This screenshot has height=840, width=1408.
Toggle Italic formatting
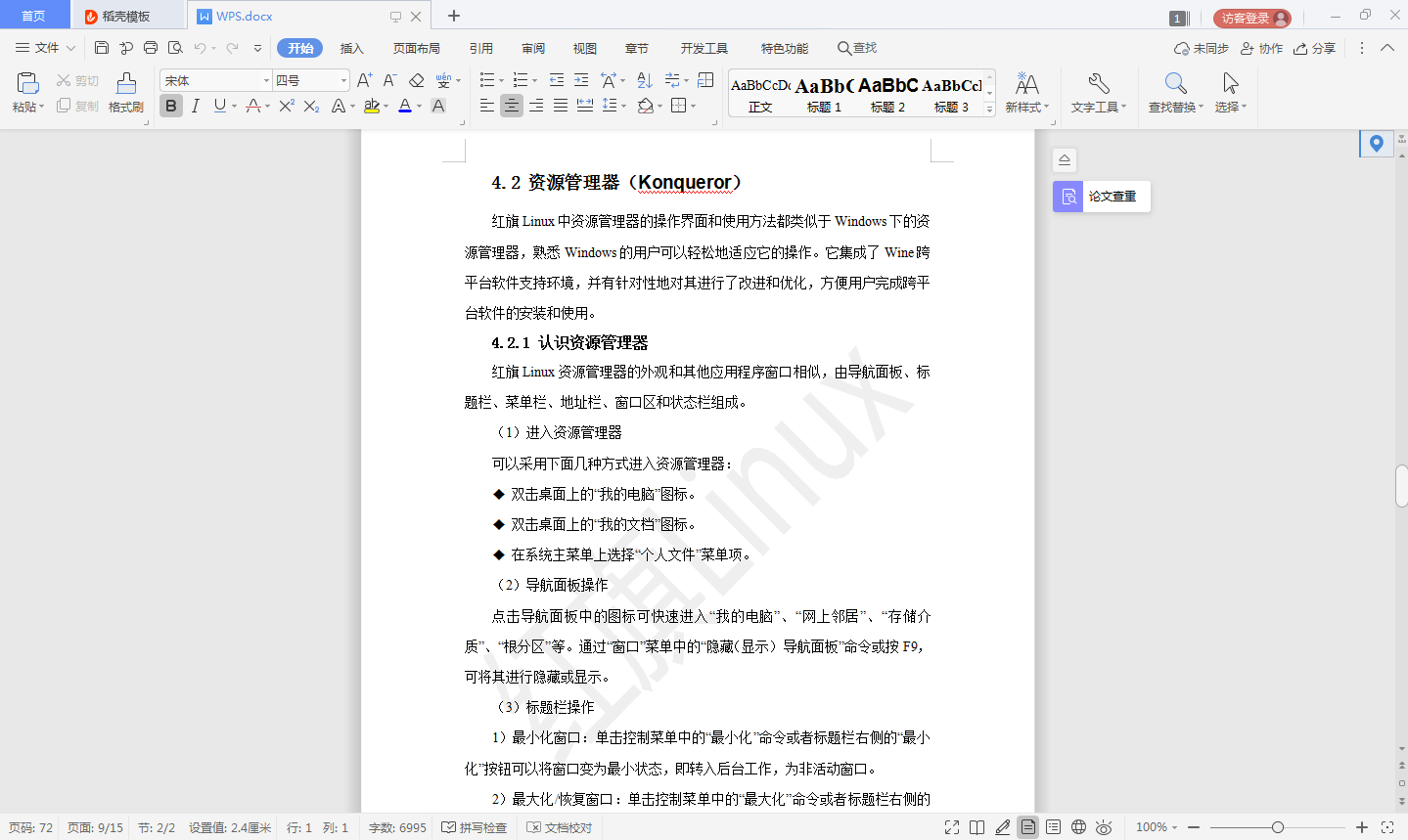coord(196,106)
